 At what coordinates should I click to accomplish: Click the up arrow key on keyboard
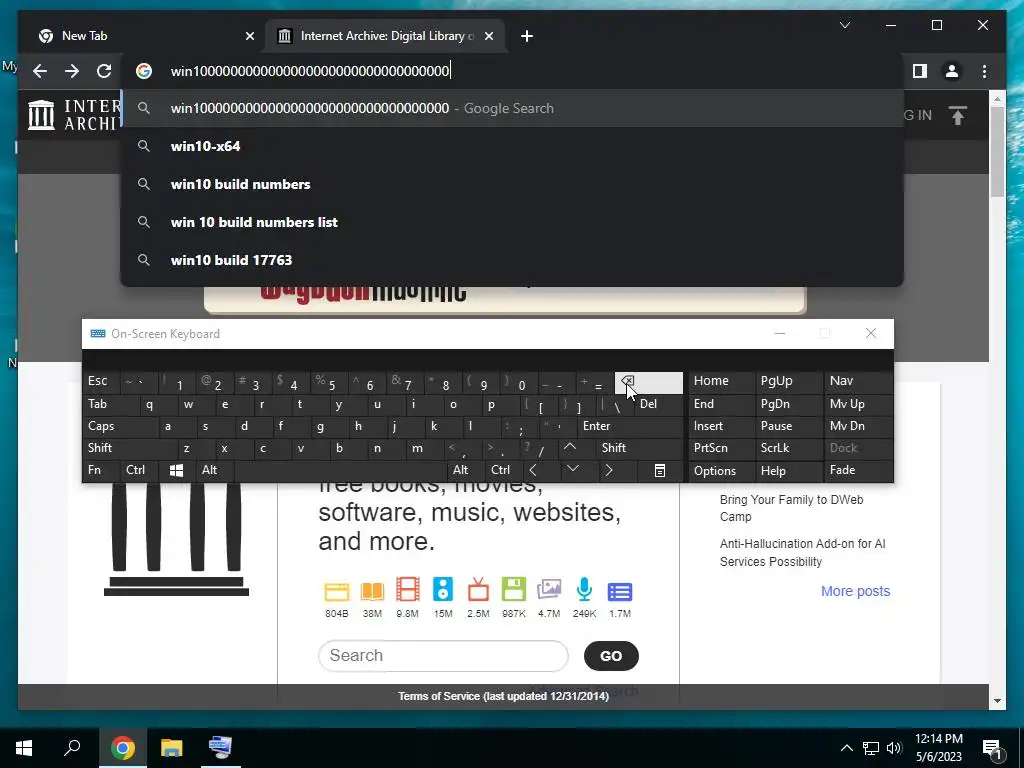(x=570, y=448)
